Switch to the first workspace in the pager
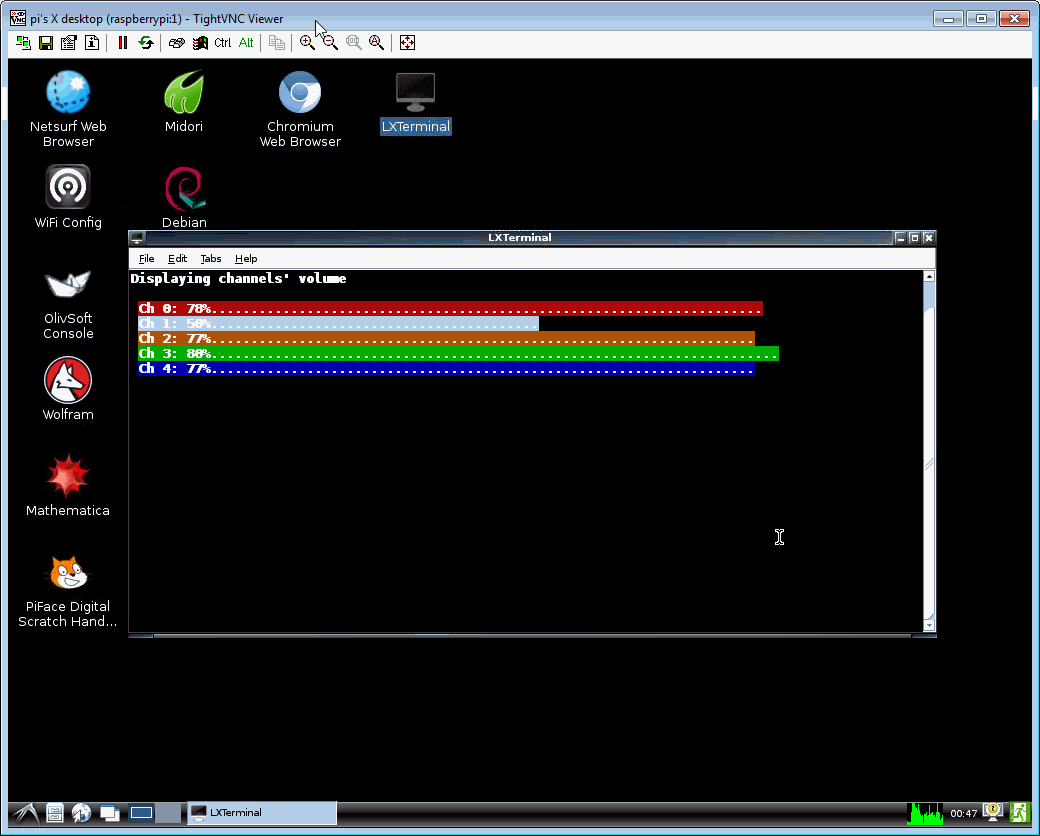Screen dimensions: 1040x836 (x=141, y=813)
